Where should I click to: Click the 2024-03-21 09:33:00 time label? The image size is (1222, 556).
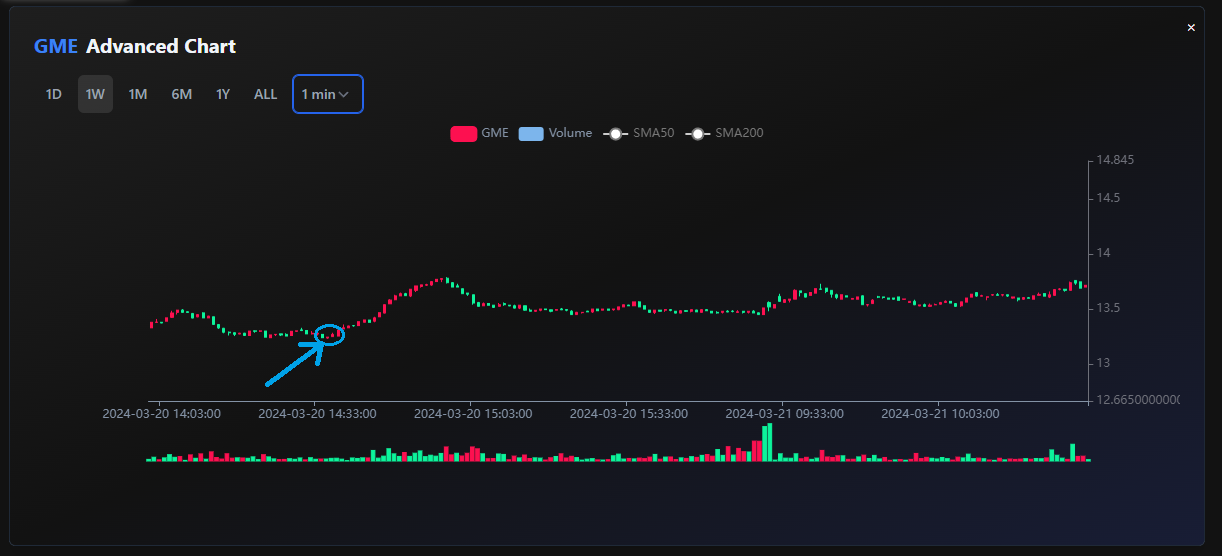784,413
